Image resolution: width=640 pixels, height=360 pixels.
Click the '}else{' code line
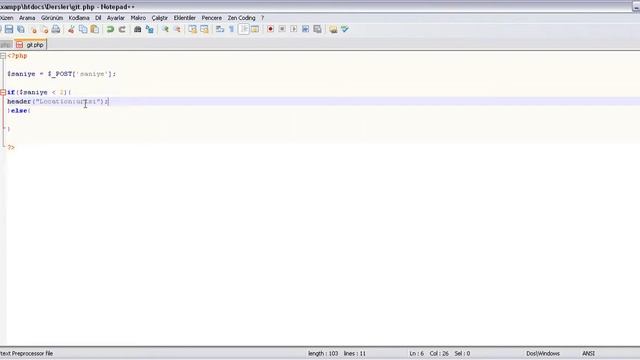tap(19, 111)
